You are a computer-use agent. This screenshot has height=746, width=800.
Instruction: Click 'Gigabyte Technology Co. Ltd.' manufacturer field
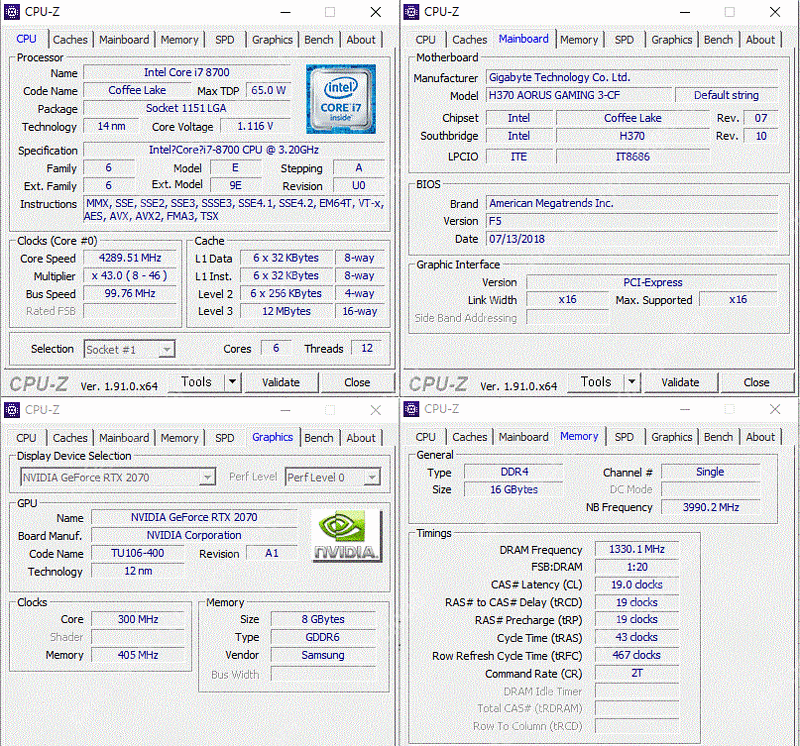point(632,78)
